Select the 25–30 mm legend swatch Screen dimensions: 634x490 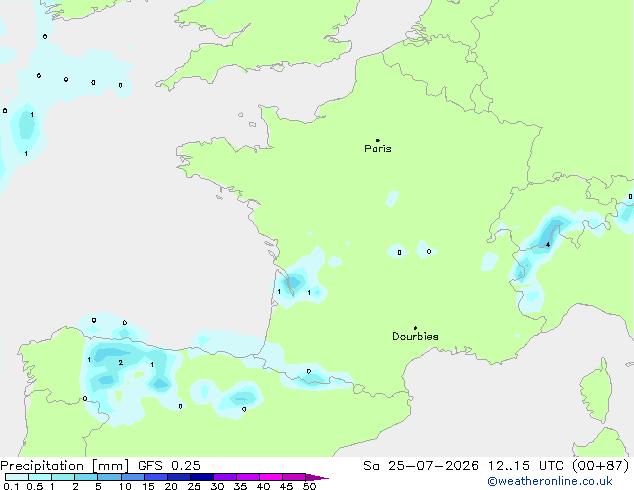coord(201,477)
